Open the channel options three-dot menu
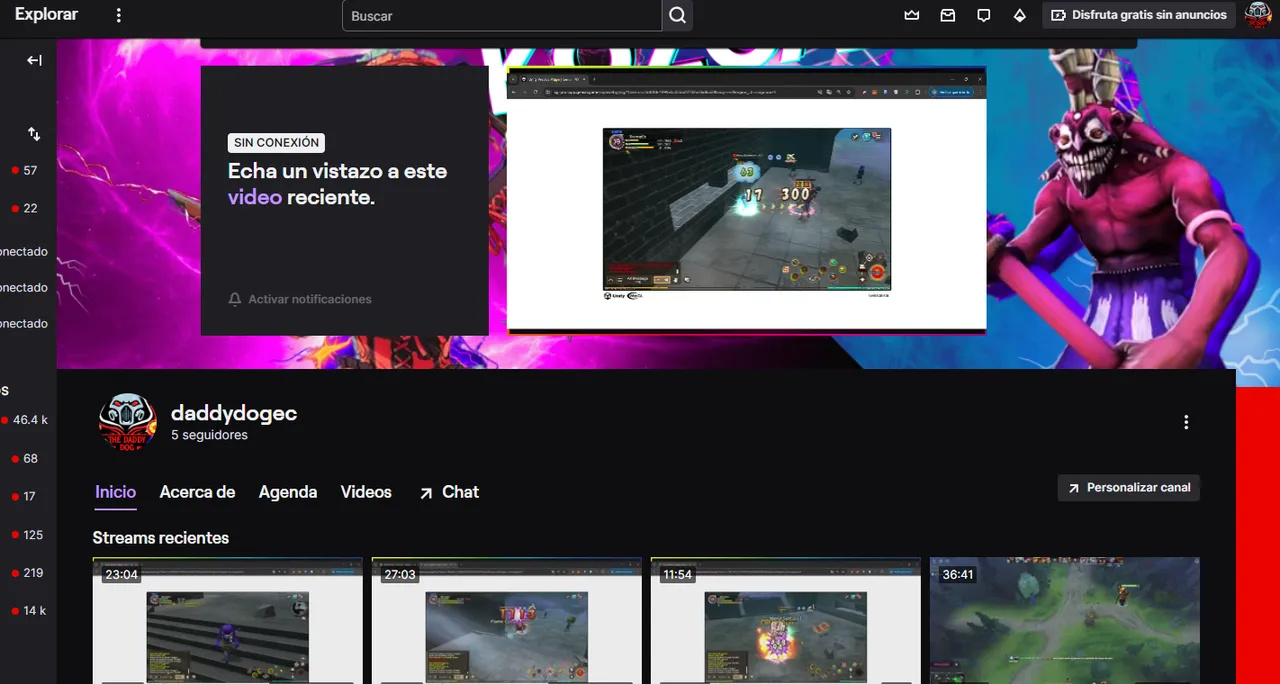 (x=1186, y=422)
